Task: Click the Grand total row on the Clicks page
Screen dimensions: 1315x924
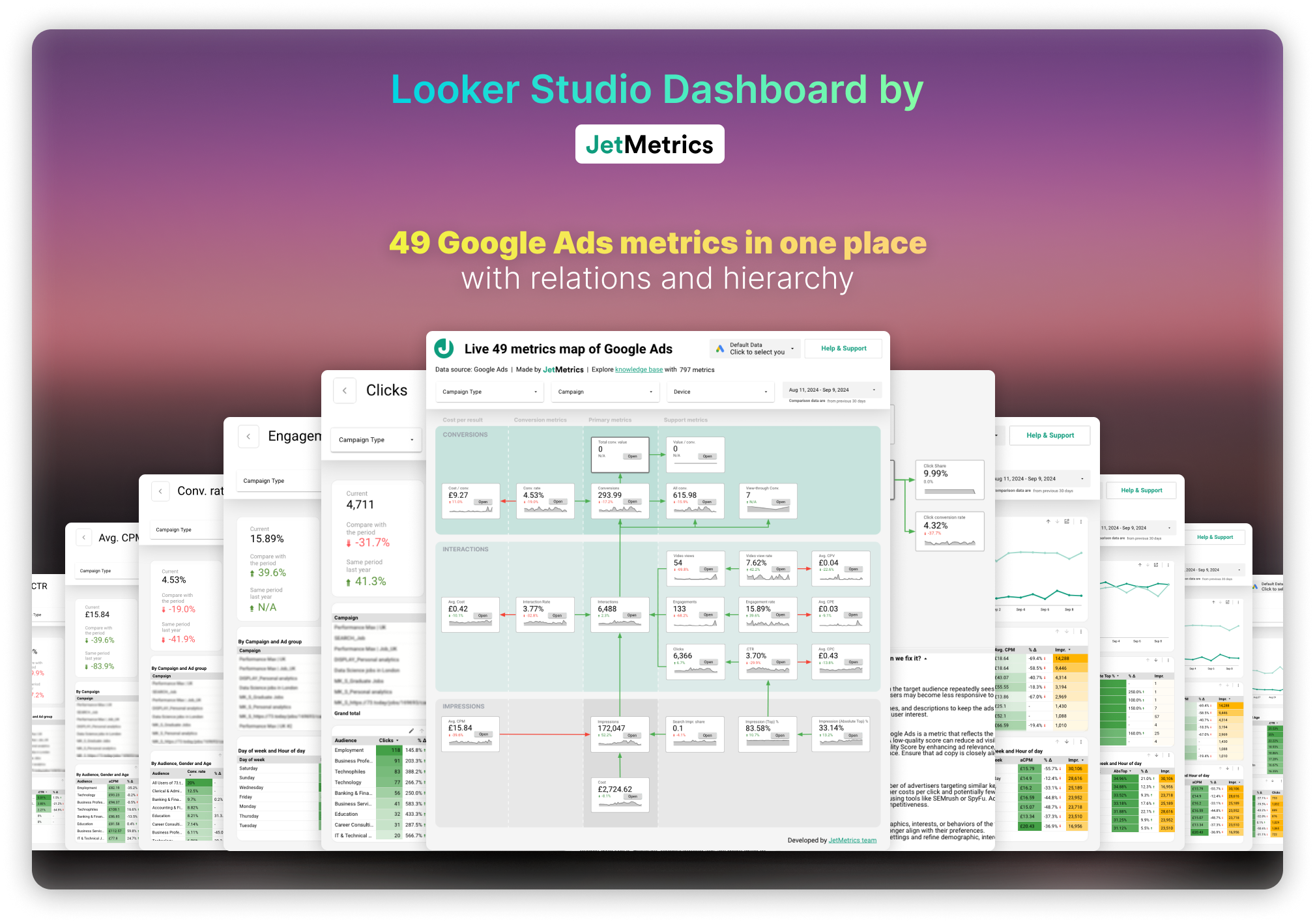Action: (x=379, y=714)
